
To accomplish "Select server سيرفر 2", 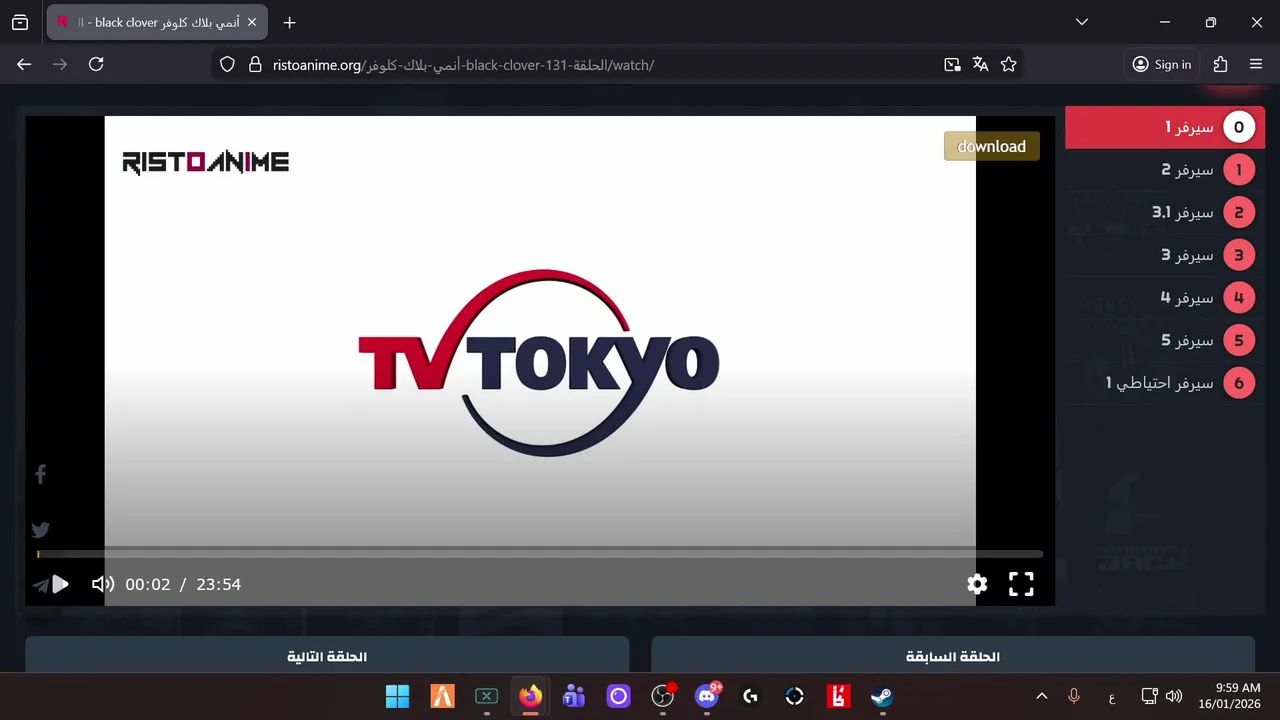I will click(x=1165, y=170).
